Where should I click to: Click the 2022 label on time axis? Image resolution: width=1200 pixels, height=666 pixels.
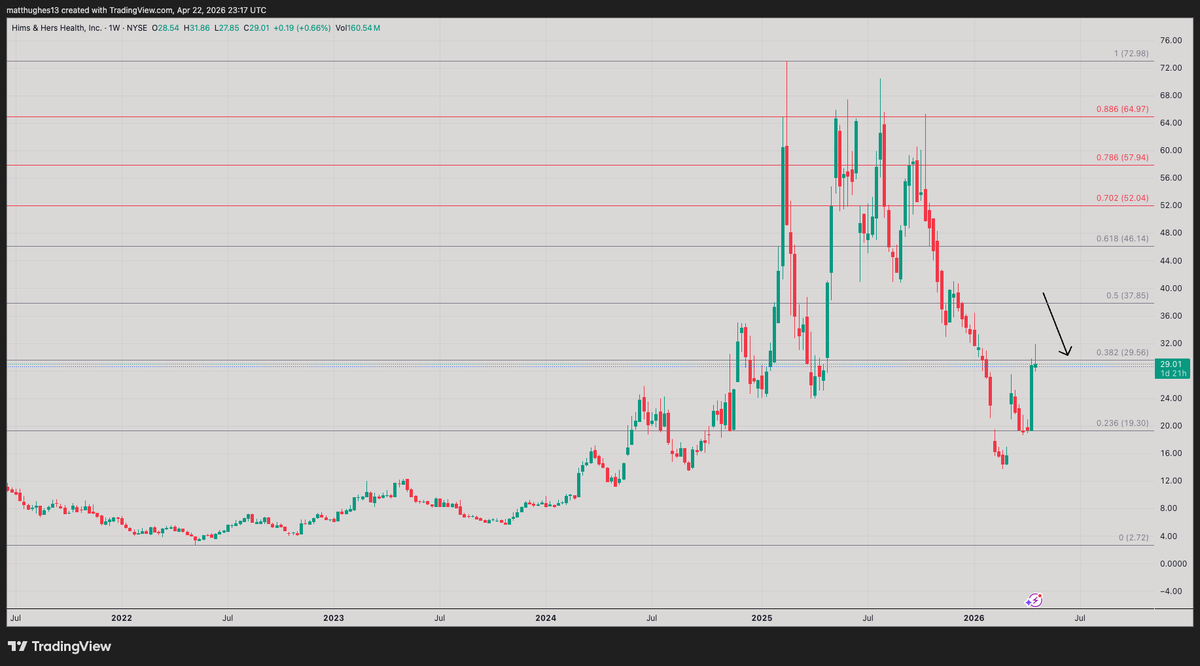tap(122, 619)
